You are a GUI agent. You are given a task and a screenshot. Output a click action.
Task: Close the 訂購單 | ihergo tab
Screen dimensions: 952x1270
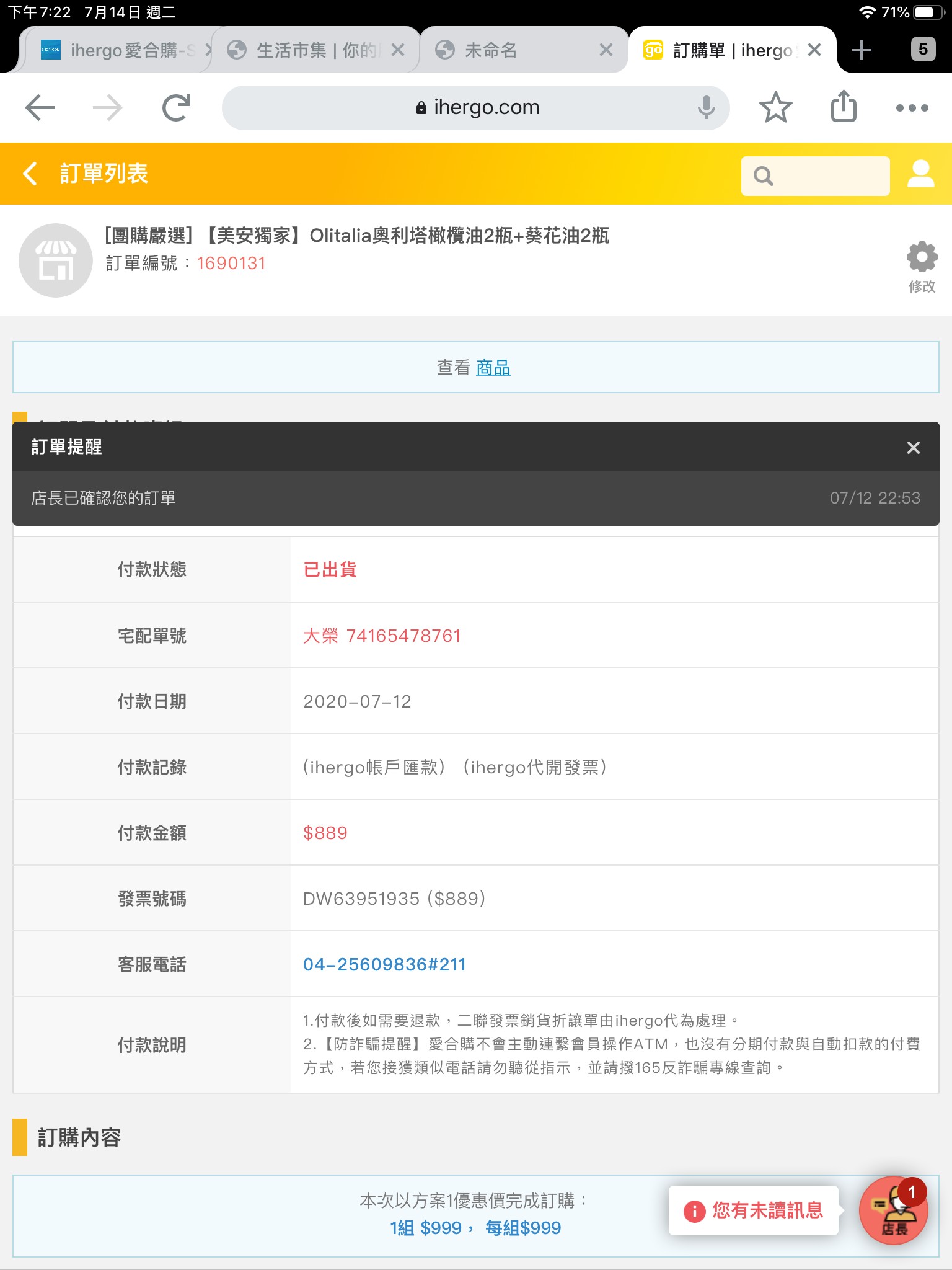pos(814,50)
